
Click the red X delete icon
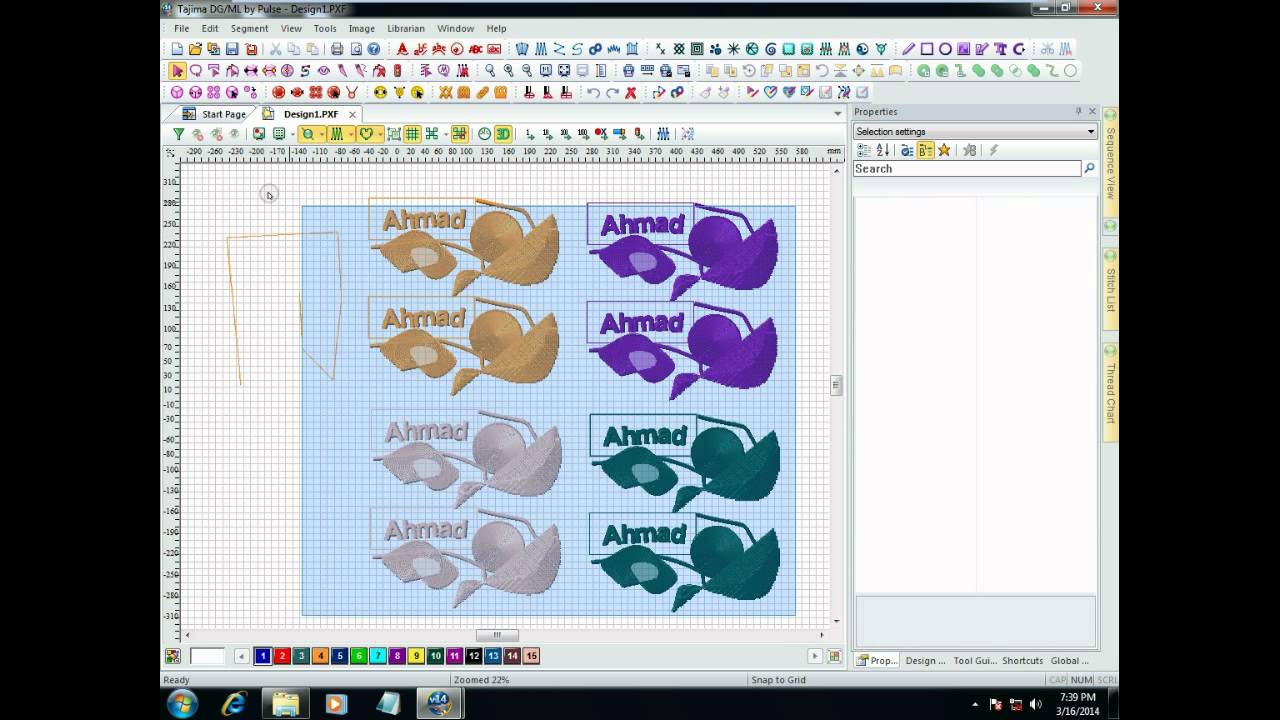click(x=631, y=92)
